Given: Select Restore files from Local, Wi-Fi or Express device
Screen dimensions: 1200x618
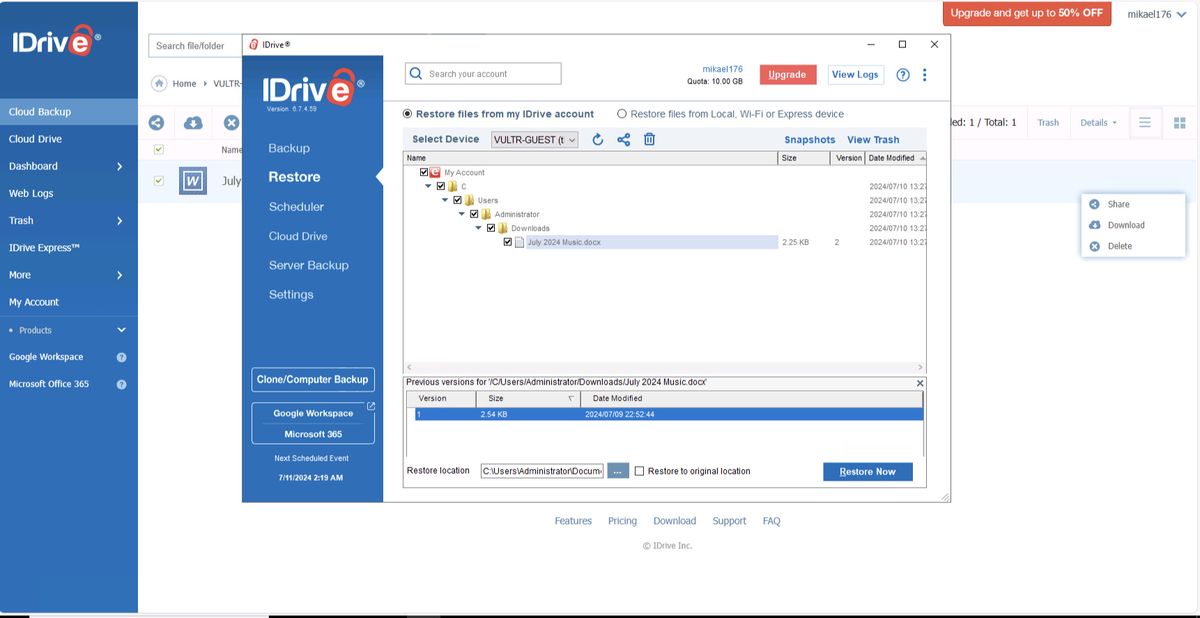Looking at the screenshot, I should pos(623,113).
